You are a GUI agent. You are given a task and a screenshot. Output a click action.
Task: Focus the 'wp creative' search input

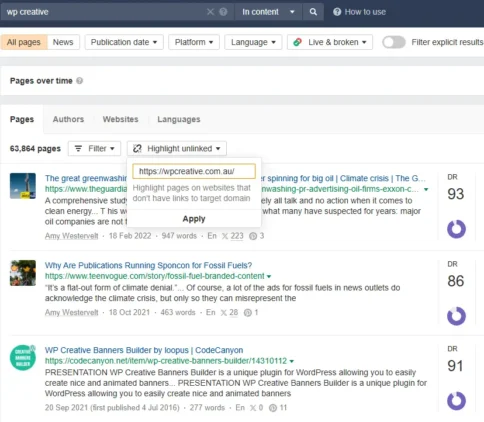103,12
